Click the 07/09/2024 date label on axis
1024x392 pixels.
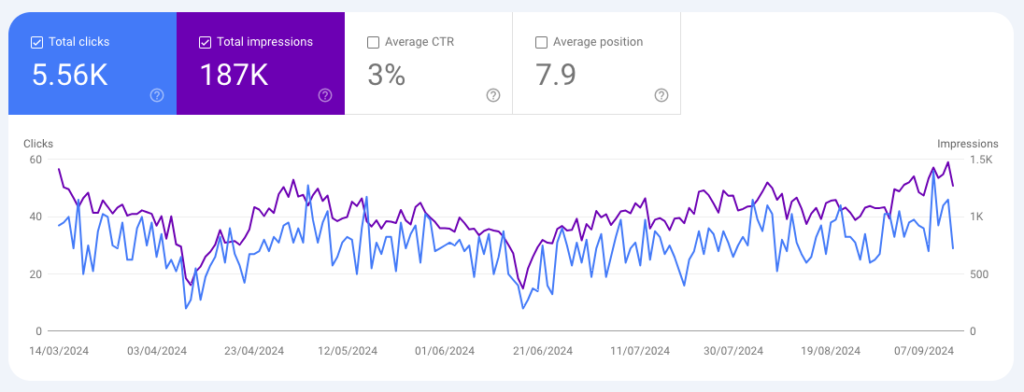tap(924, 351)
